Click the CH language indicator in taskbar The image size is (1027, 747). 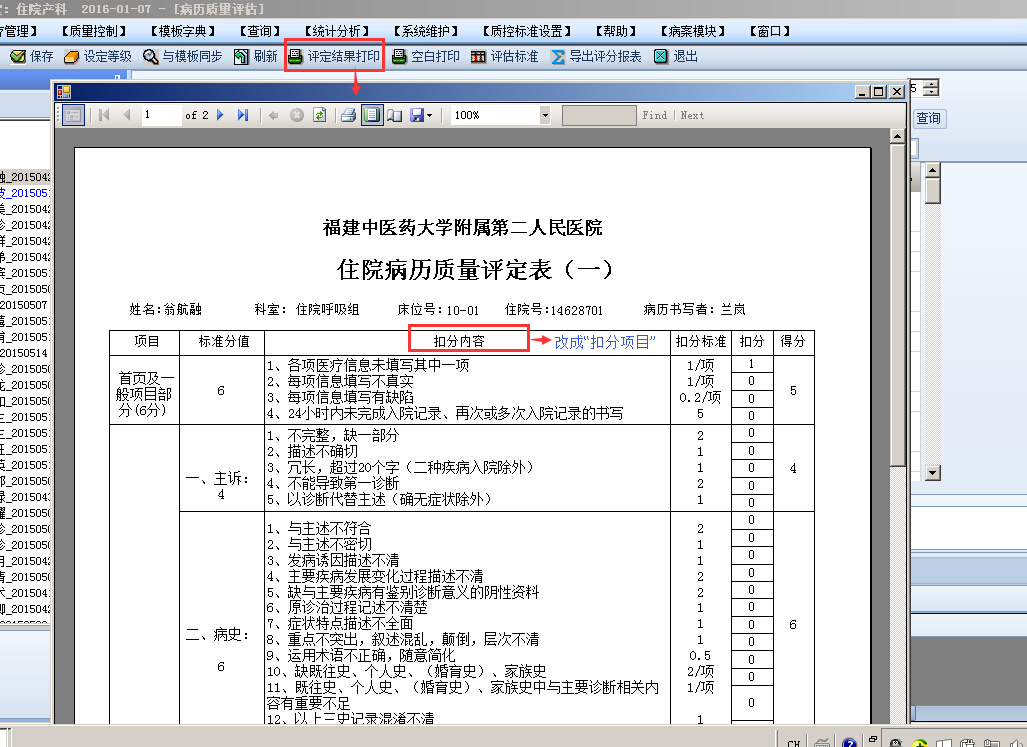tap(794, 742)
